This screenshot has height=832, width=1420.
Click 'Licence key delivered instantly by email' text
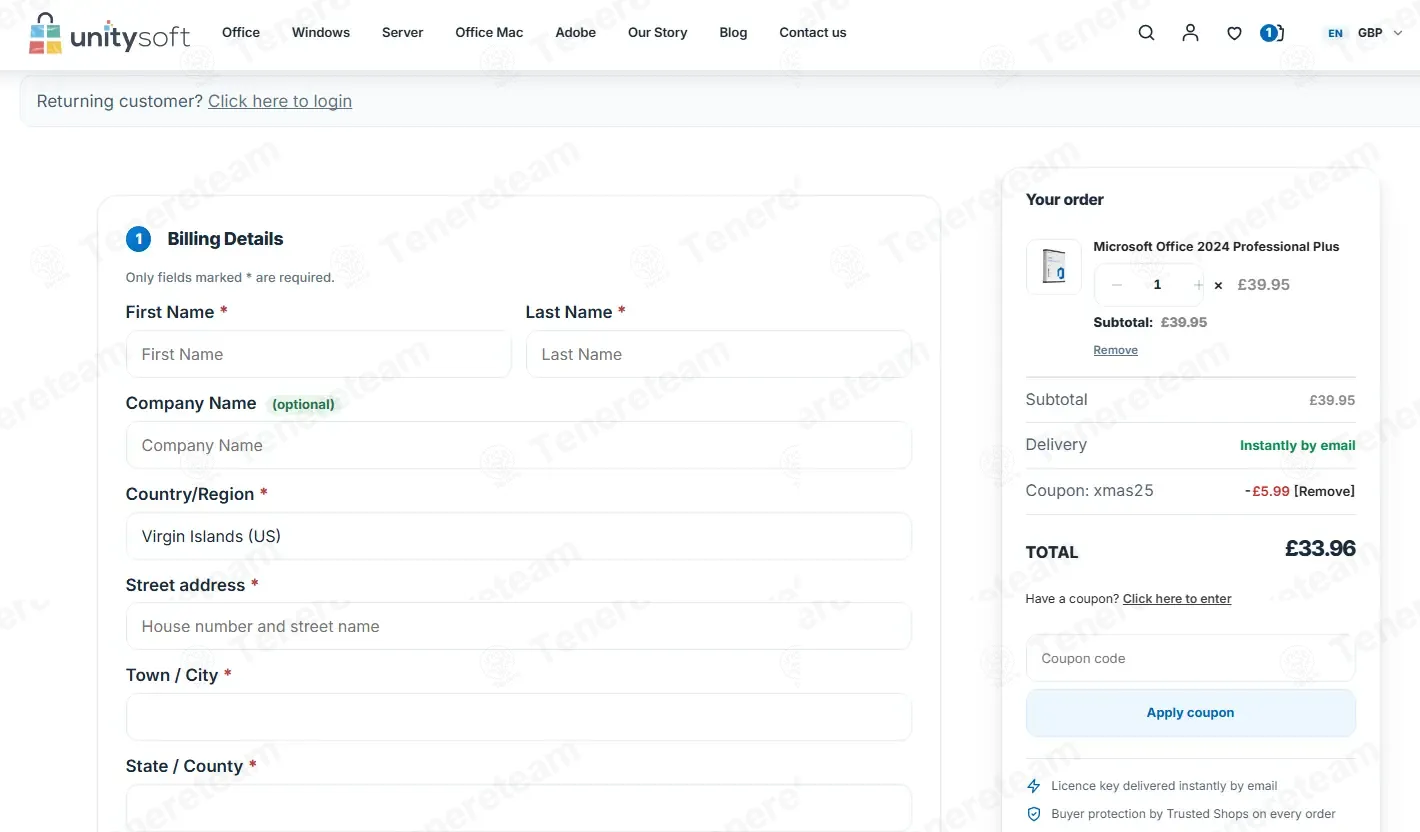point(1164,786)
